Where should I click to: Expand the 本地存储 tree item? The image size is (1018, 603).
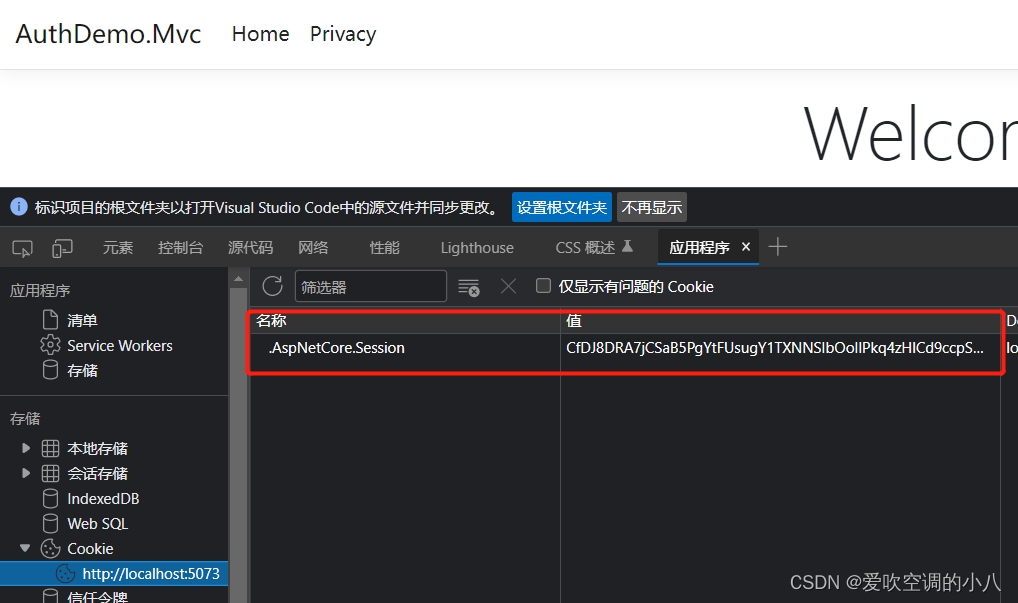click(x=26, y=448)
